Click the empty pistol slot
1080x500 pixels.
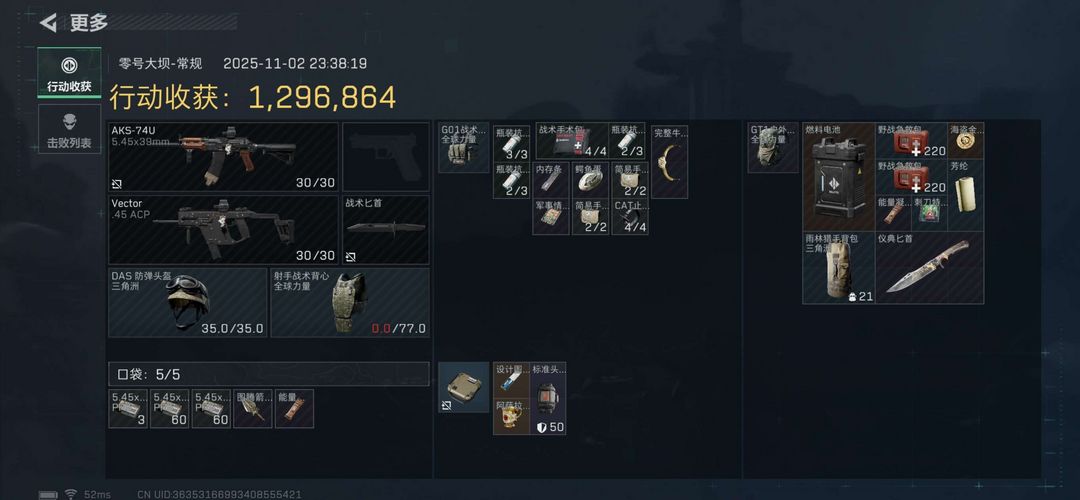click(x=386, y=157)
